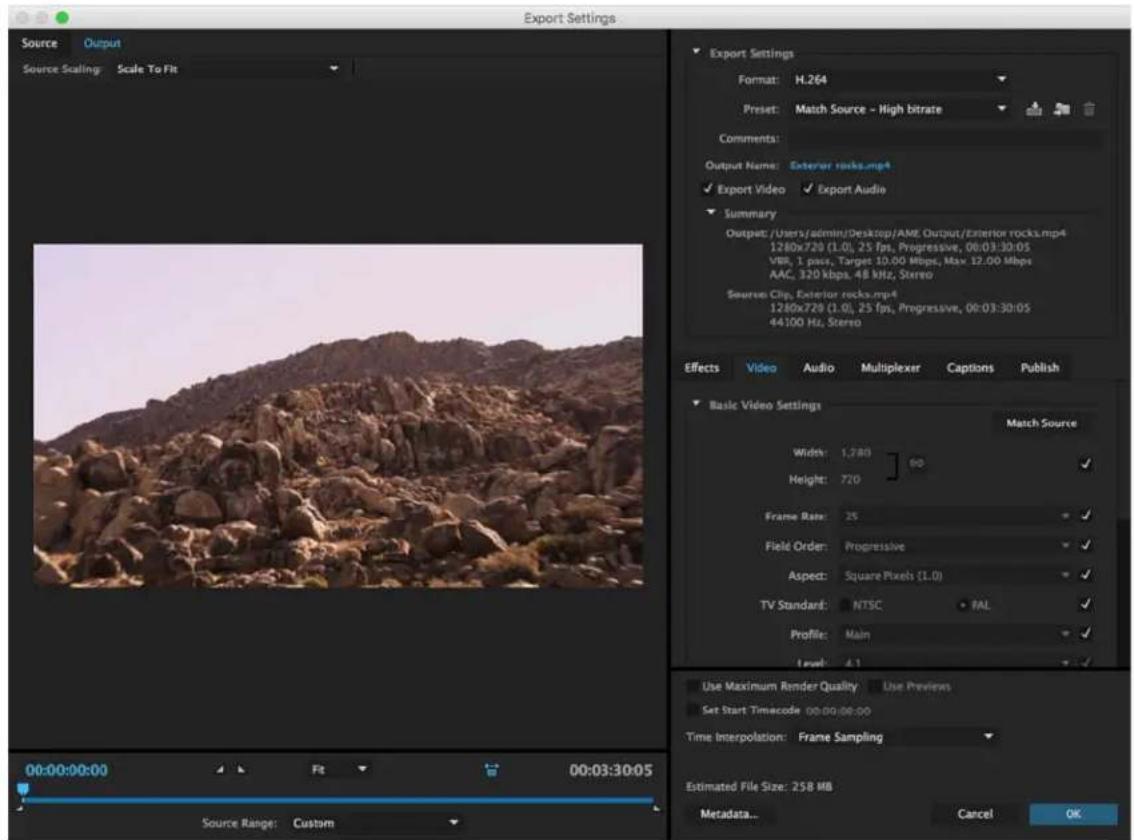Open the Multiplexer tab

tap(890, 368)
